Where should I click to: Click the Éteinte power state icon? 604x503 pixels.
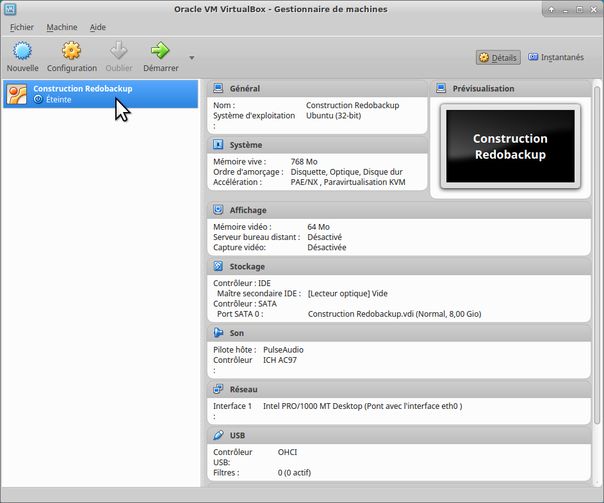pyautogui.click(x=38, y=99)
